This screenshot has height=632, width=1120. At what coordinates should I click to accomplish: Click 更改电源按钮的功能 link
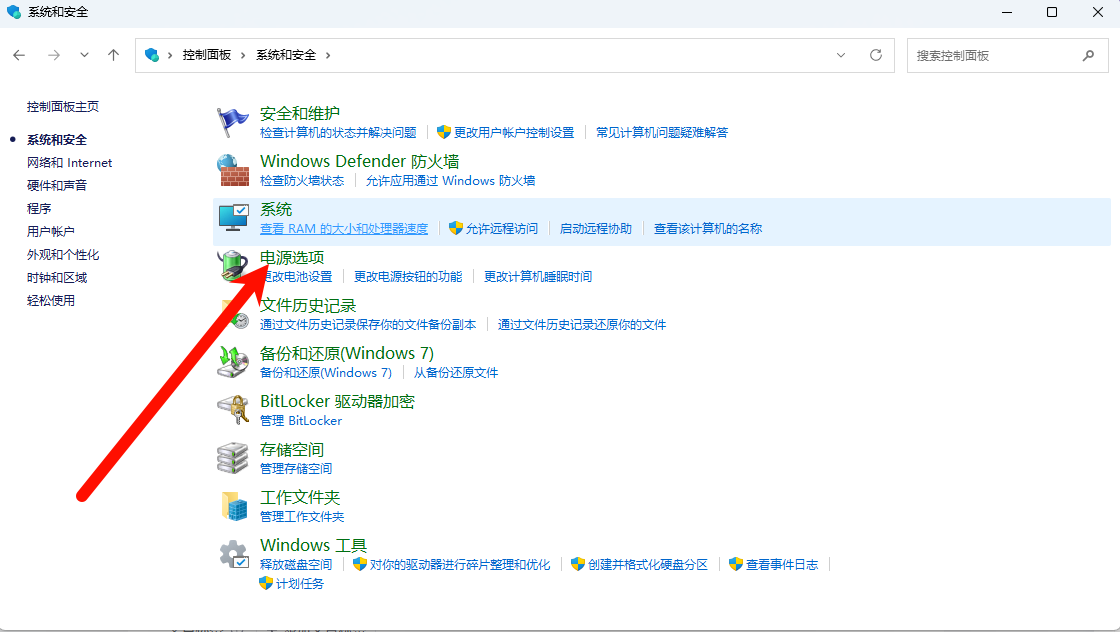pyautogui.click(x=408, y=276)
